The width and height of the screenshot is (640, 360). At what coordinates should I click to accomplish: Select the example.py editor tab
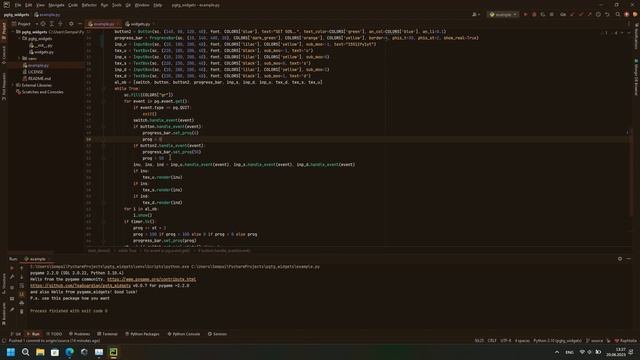click(104, 24)
